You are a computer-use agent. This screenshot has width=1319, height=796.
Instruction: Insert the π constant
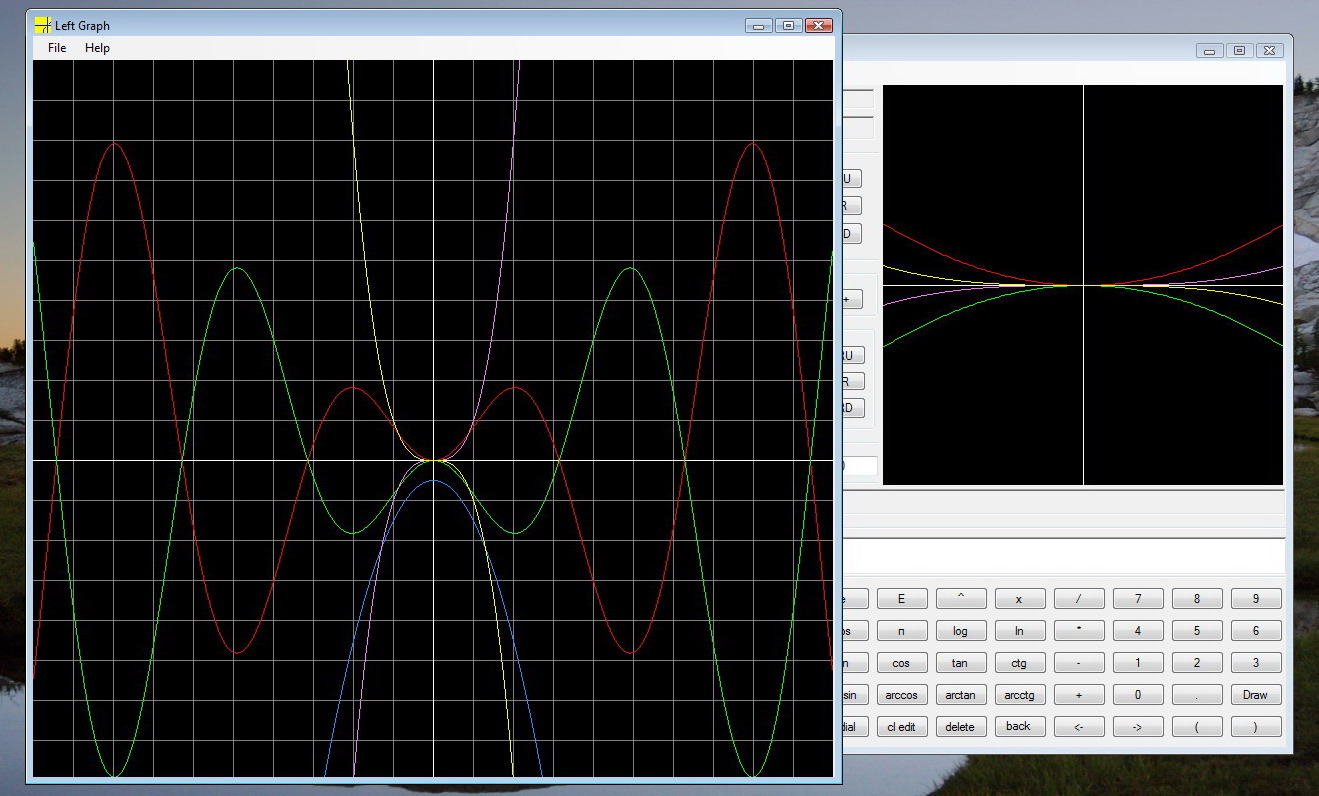point(901,631)
